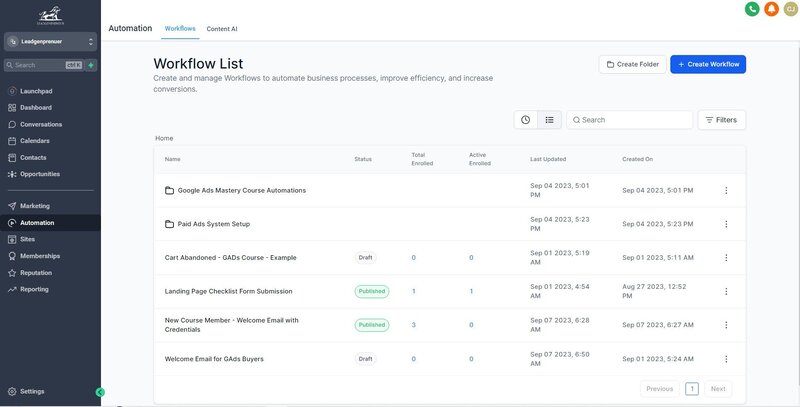Image resolution: width=800 pixels, height=407 pixels.
Task: Click the Create Folder button
Action: (x=633, y=64)
